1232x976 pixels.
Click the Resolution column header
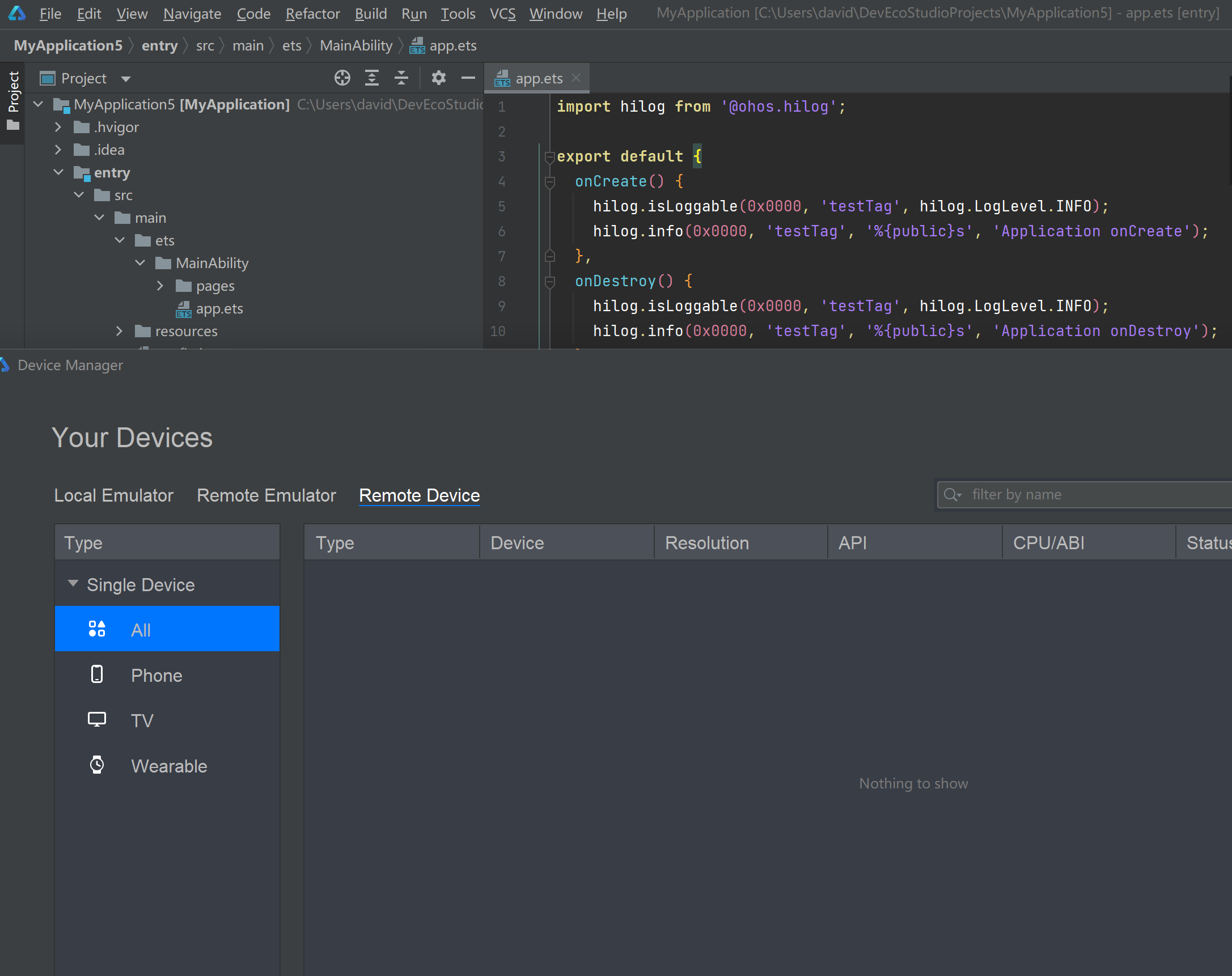tap(740, 542)
